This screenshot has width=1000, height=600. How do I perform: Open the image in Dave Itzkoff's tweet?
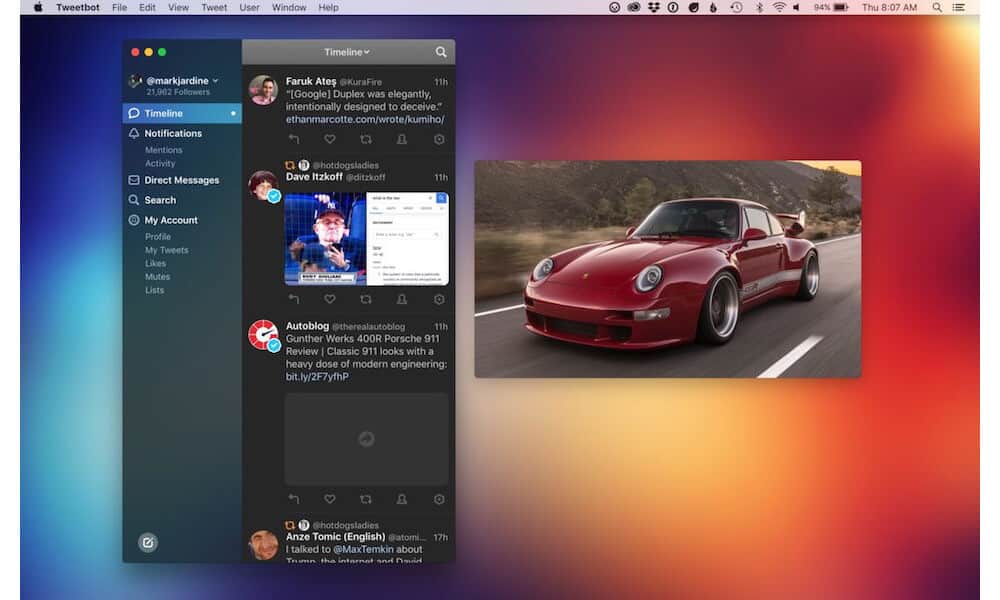point(366,238)
